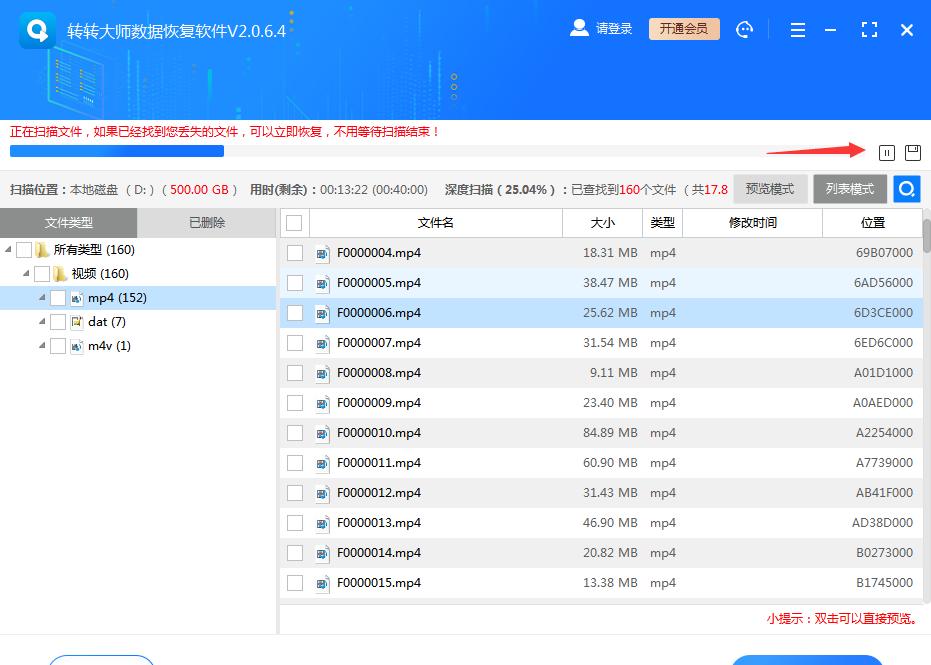Image resolution: width=931 pixels, height=665 pixels.
Task: Select the F0000013.mp4 file name
Action: 379,522
